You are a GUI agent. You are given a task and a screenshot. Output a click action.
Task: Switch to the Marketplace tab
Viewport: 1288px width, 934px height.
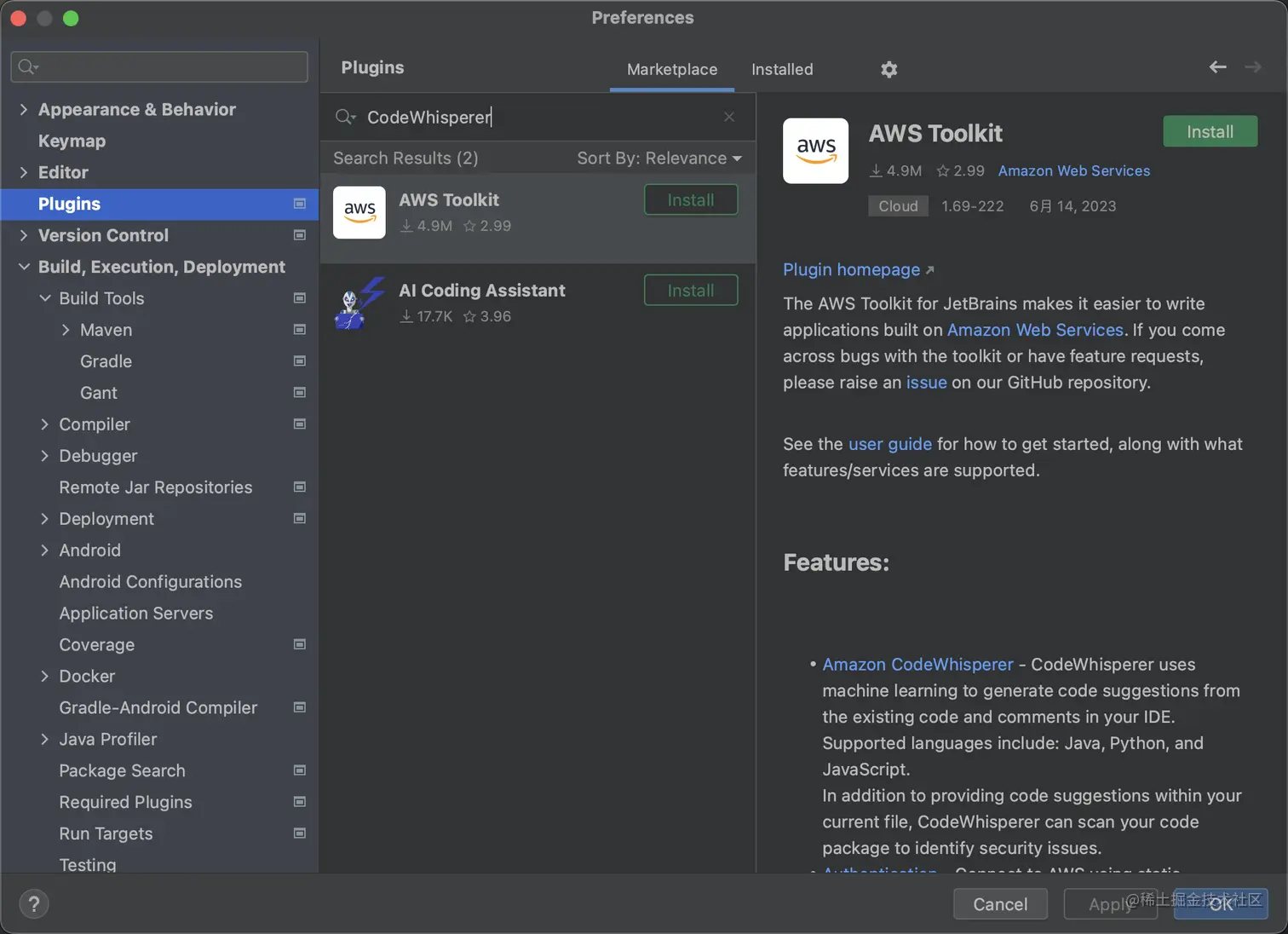(x=672, y=70)
